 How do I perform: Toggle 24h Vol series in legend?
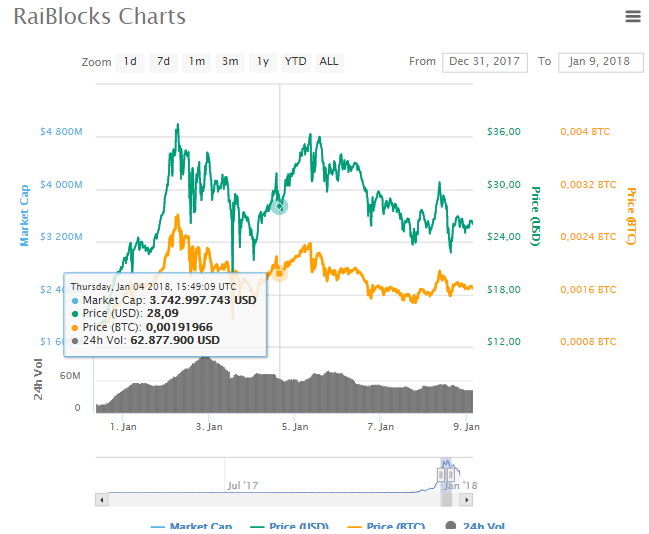[475, 527]
